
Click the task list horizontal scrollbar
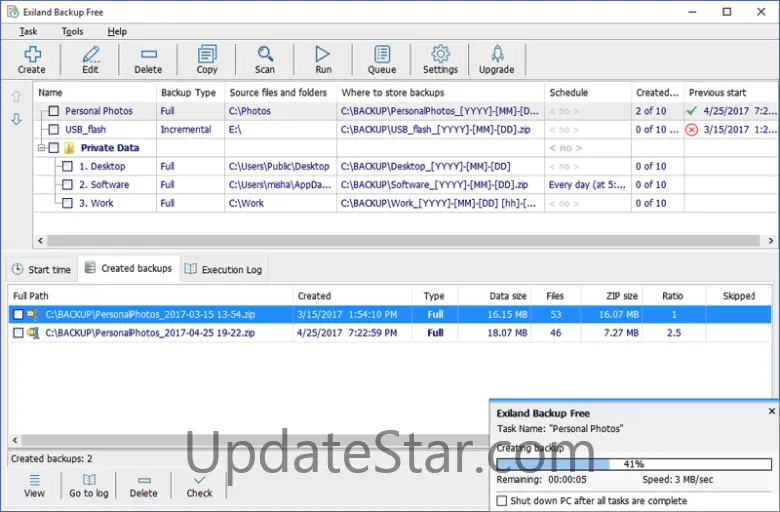403,241
